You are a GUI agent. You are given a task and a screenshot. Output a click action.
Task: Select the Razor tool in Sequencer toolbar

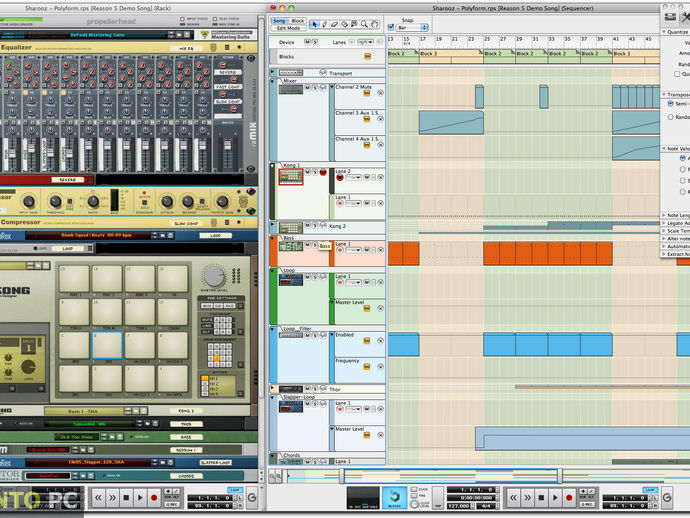[345, 24]
